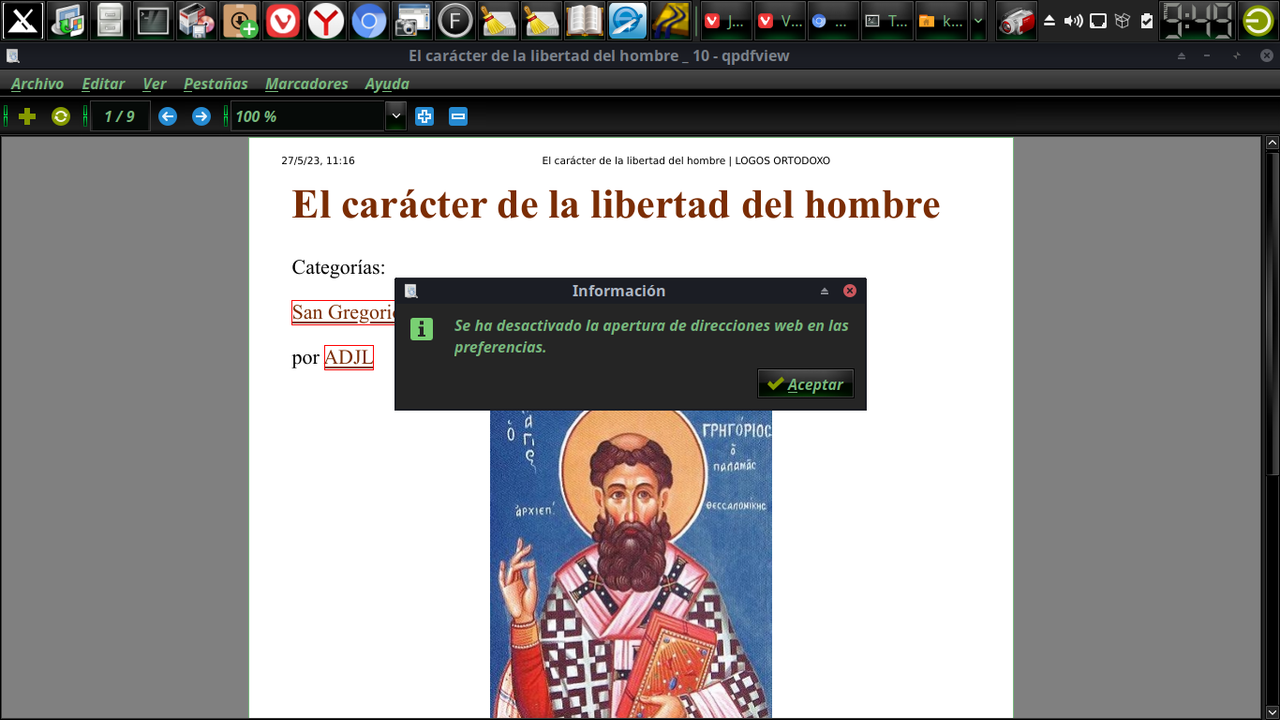Click the shade arrow on Información dialog title
Screen dimensions: 1280x720
click(x=825, y=291)
